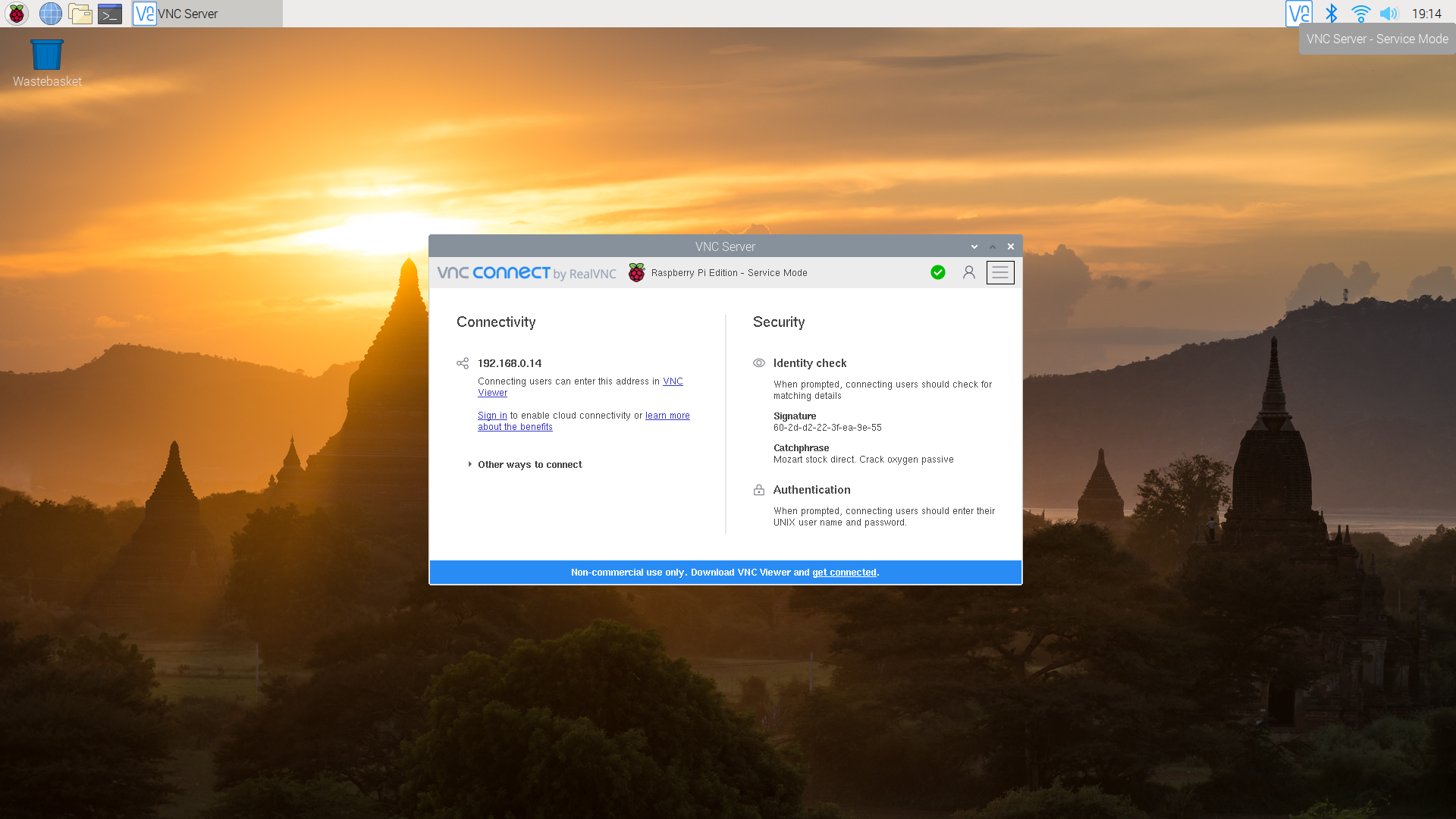This screenshot has height=819, width=1456.
Task: Click get connected link at bottom bar
Action: pos(844,571)
